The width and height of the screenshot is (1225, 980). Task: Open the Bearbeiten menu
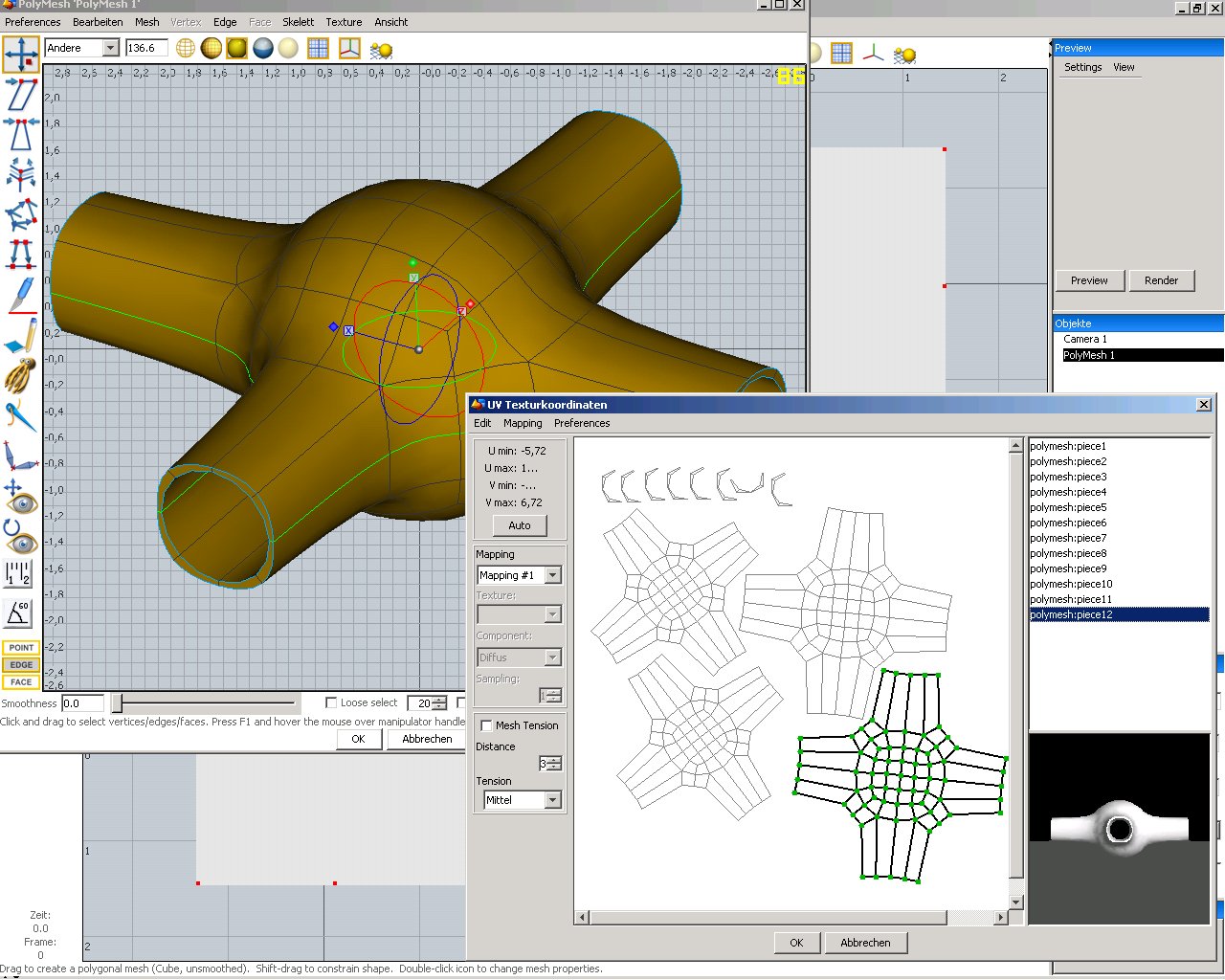point(98,22)
